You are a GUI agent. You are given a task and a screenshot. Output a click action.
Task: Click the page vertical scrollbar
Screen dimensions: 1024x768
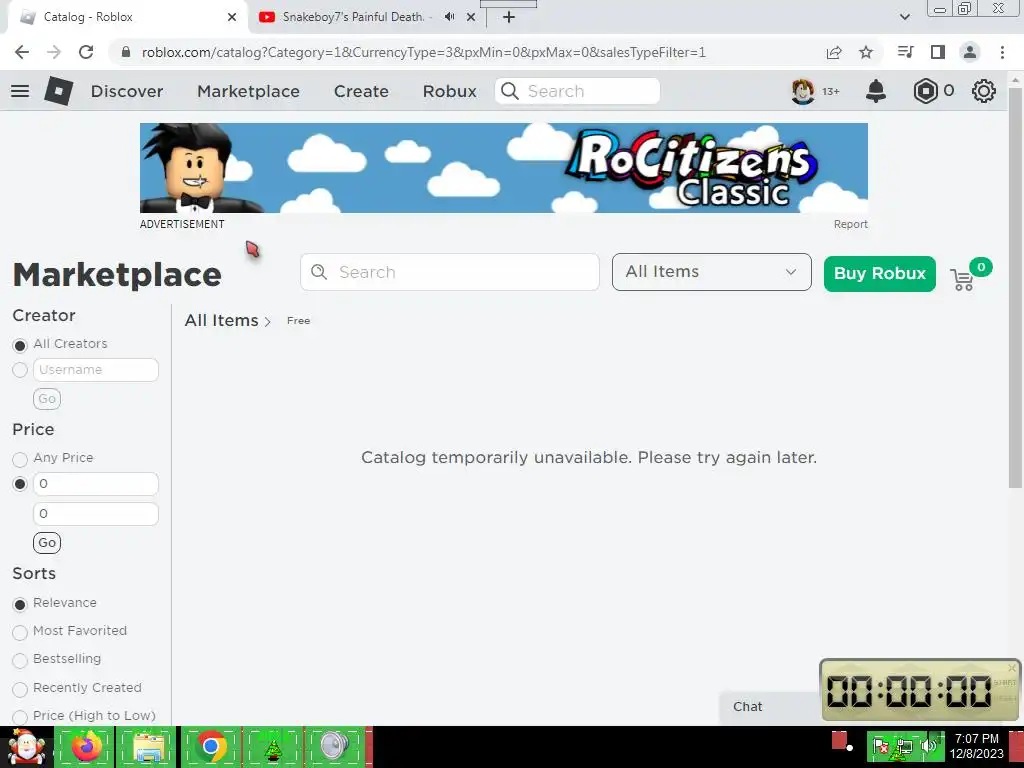(x=1015, y=287)
